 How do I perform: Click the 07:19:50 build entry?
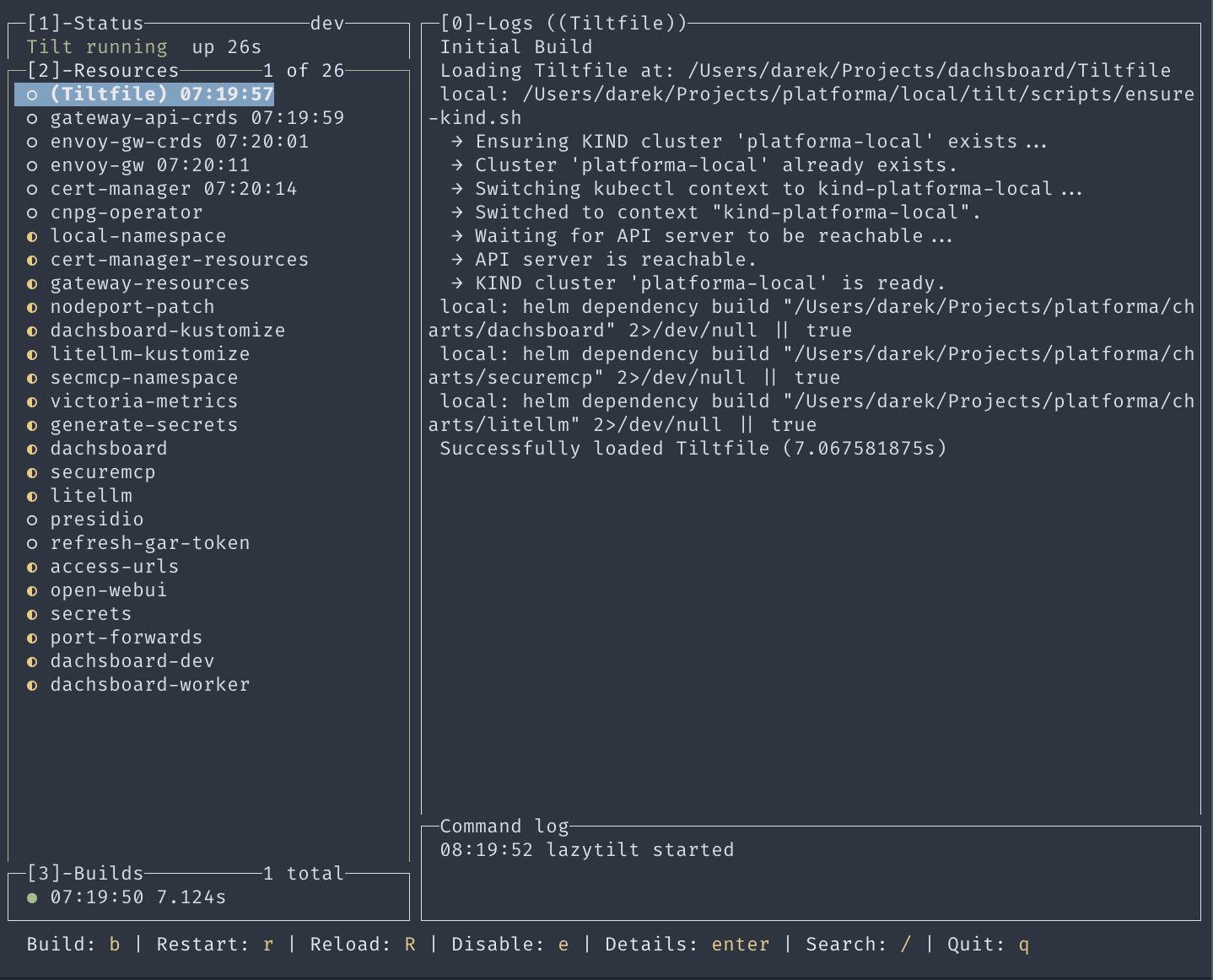pyautogui.click(x=127, y=897)
